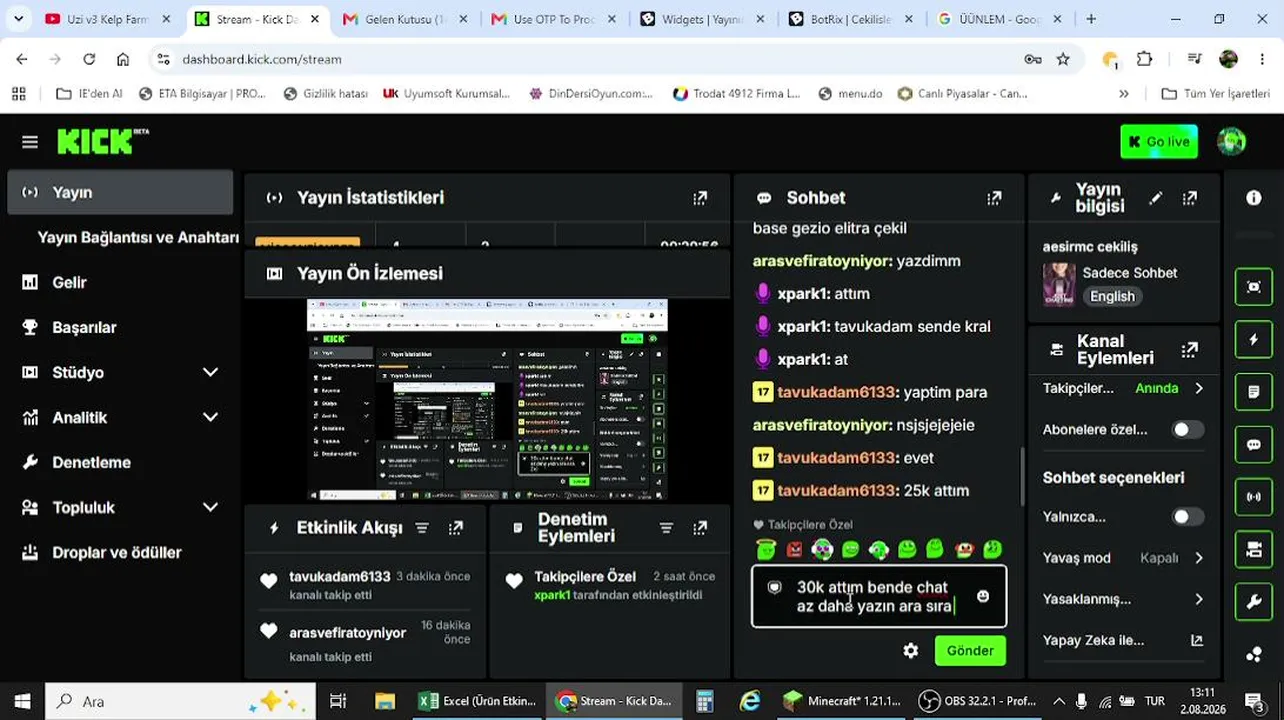Screen dimensions: 1284x720
Task: Open the info icon in right rail
Action: point(1254,198)
